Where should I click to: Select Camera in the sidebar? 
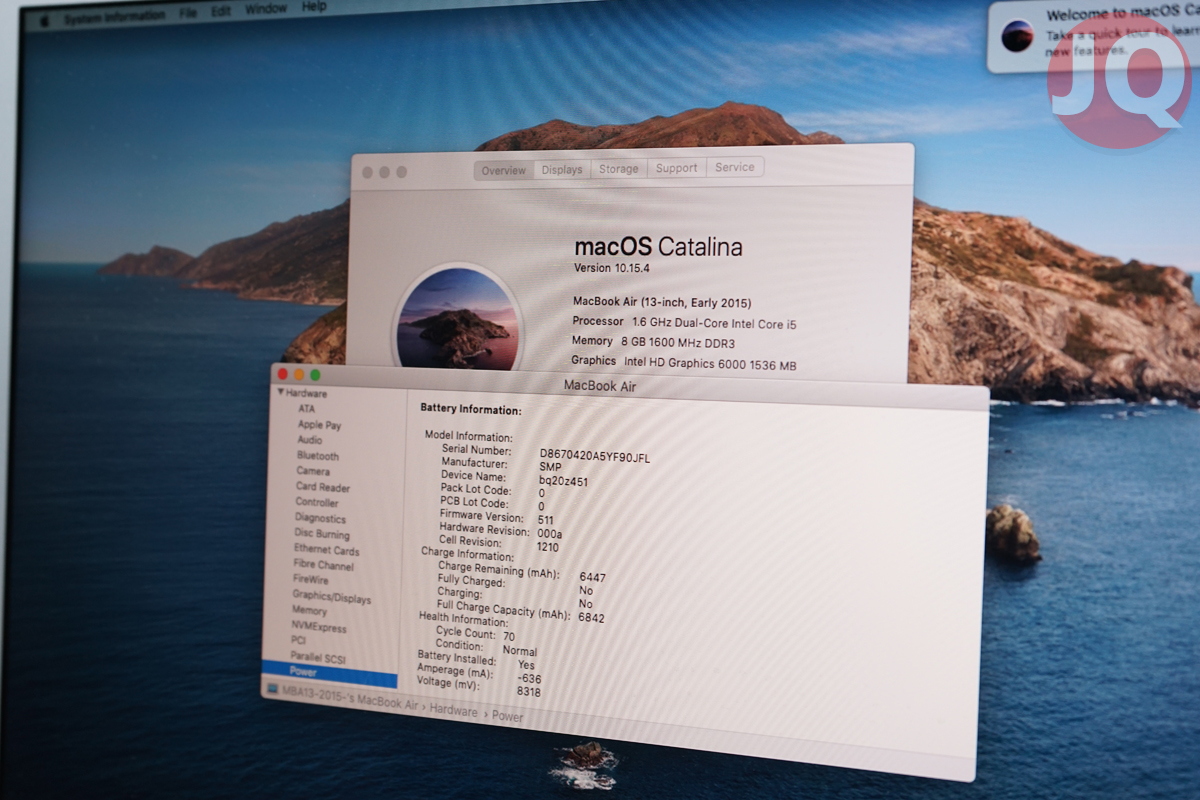pyautogui.click(x=313, y=471)
